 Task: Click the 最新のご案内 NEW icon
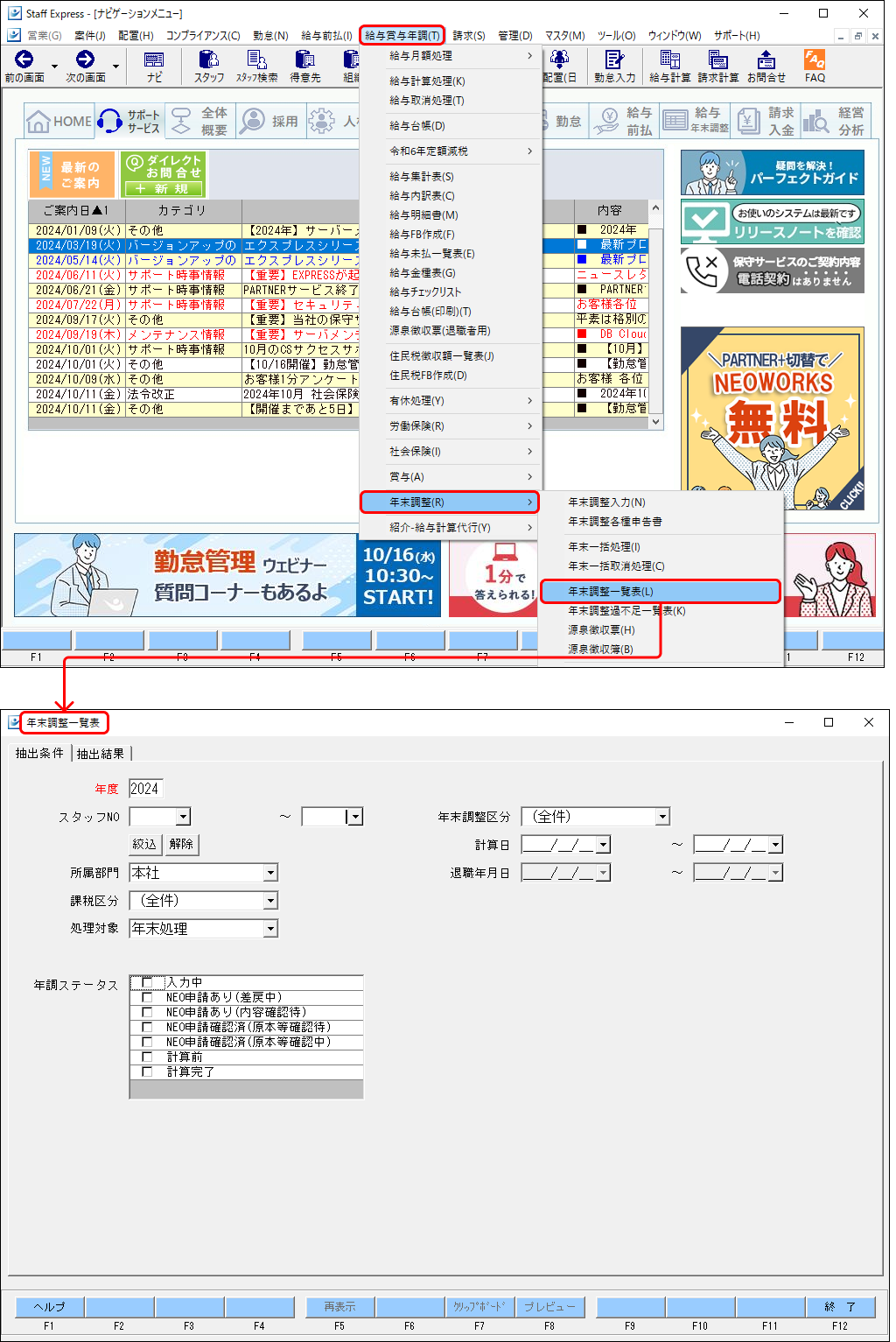click(x=72, y=173)
